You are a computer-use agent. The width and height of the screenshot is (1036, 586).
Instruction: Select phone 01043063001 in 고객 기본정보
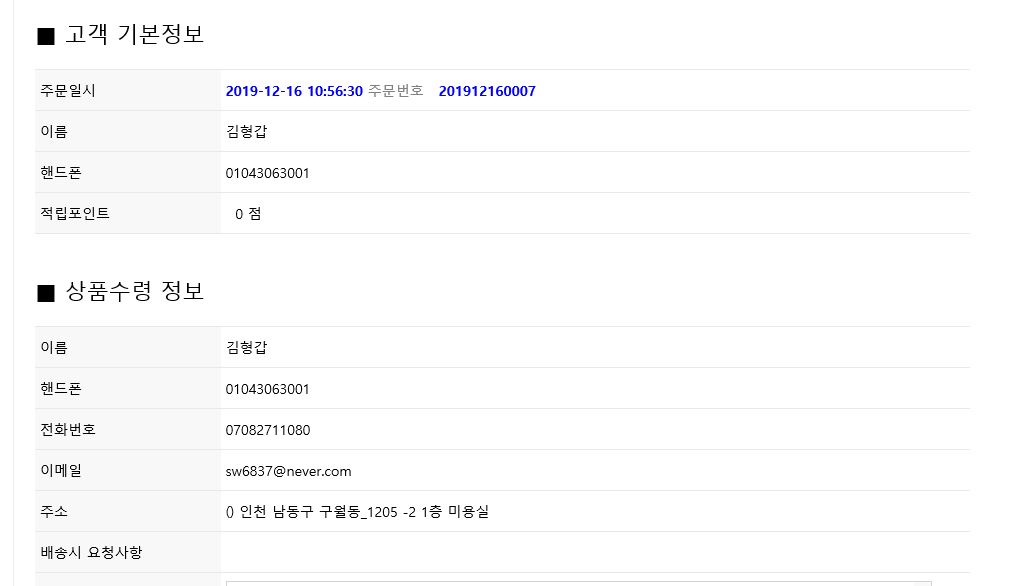pos(268,173)
